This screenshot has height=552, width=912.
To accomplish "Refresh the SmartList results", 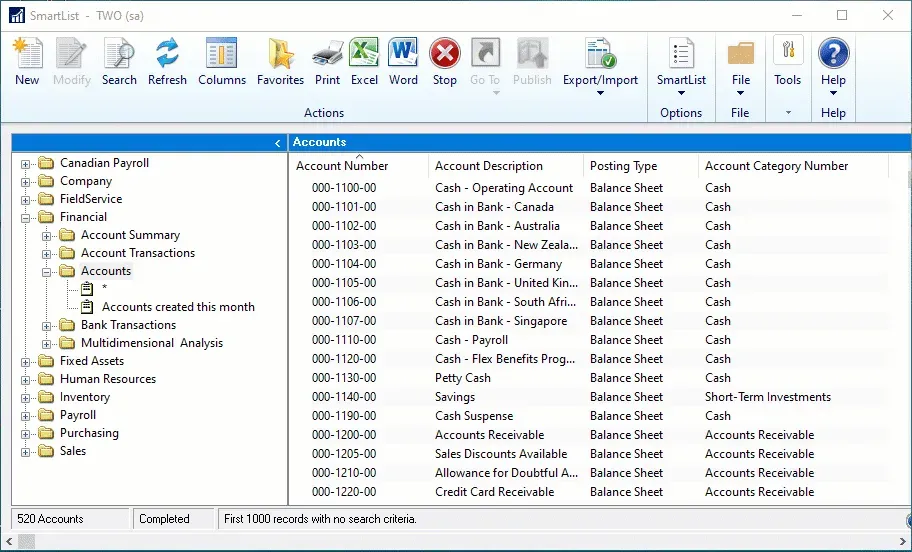I will (167, 61).
